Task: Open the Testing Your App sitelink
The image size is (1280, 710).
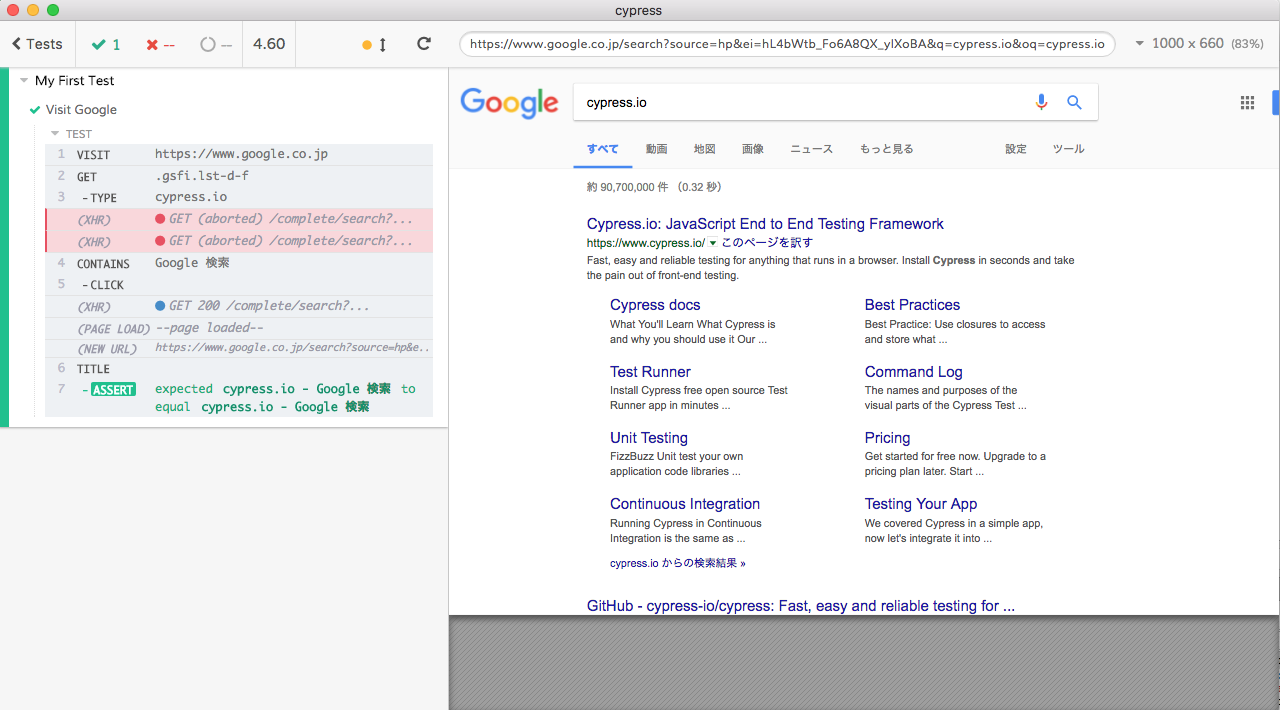Action: (921, 504)
